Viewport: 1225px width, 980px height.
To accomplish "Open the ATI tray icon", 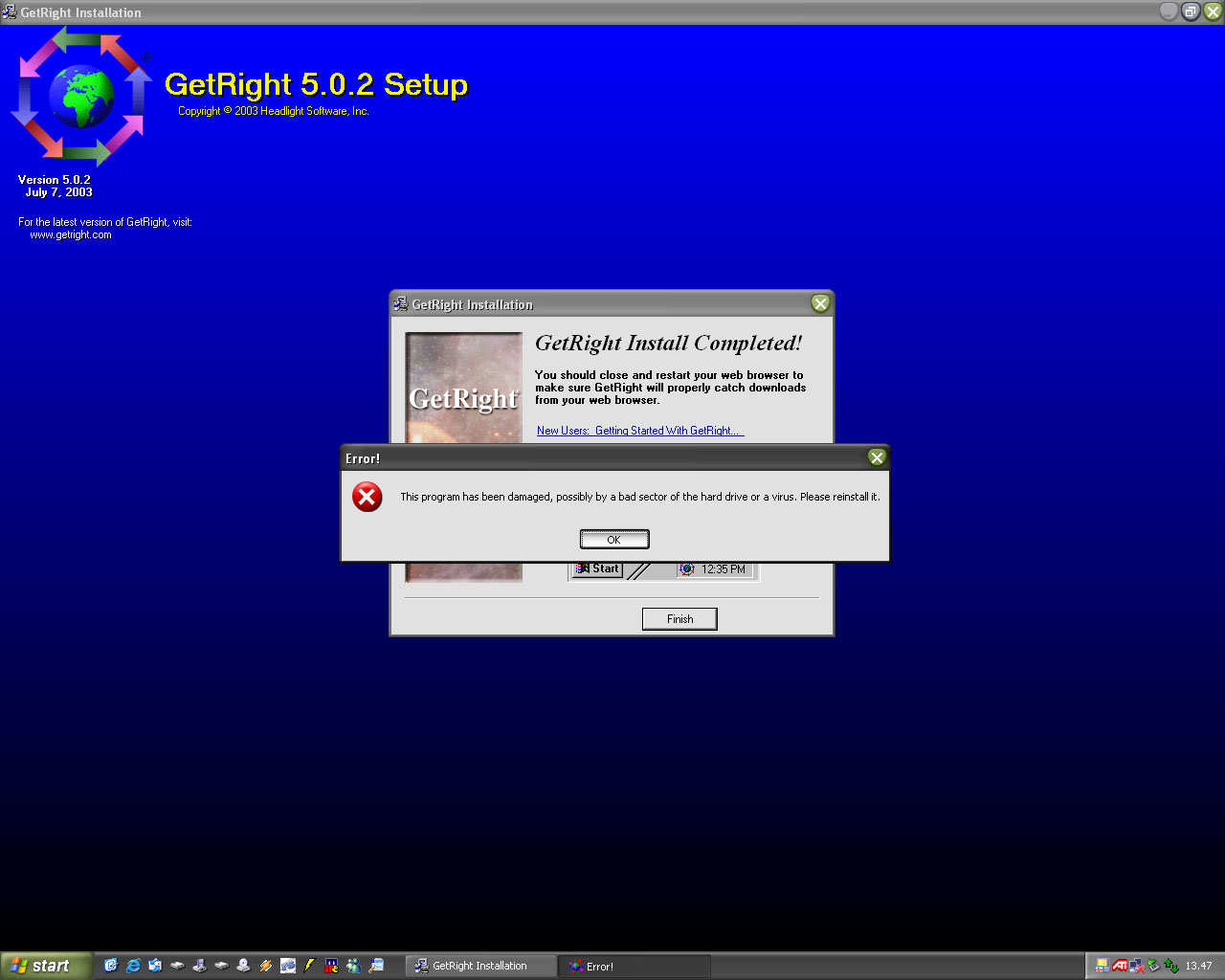I will coord(1120,966).
